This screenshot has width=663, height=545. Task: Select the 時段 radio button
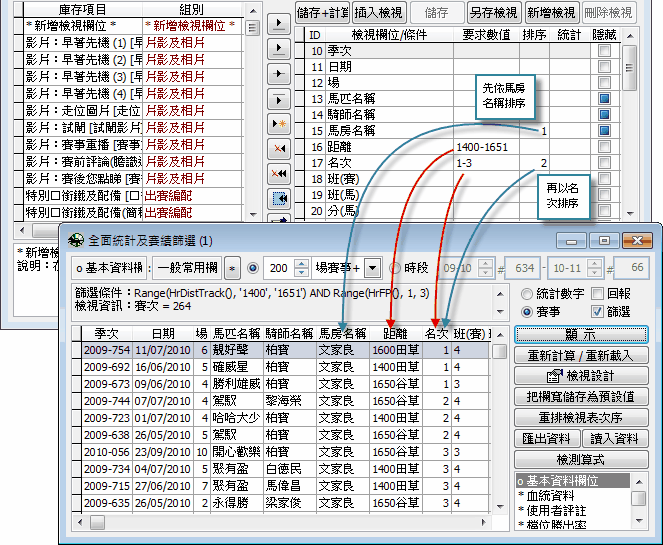click(395, 268)
